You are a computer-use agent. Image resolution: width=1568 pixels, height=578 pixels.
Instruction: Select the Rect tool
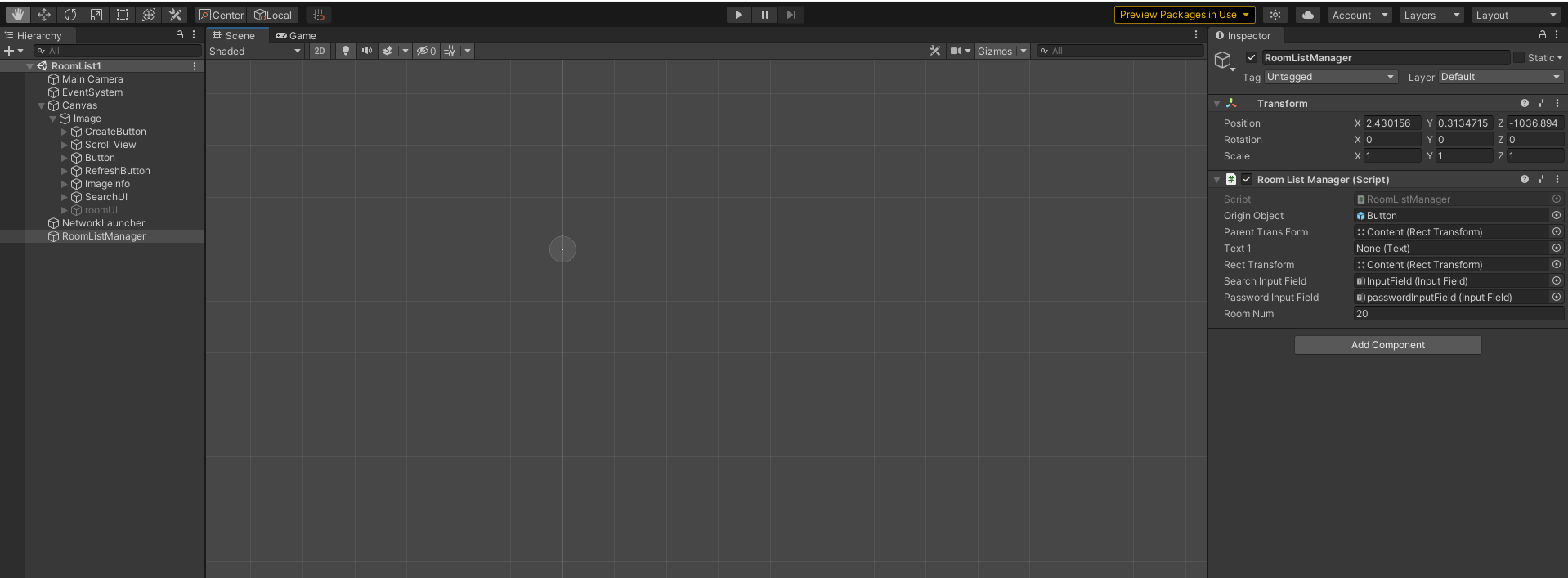tap(123, 15)
